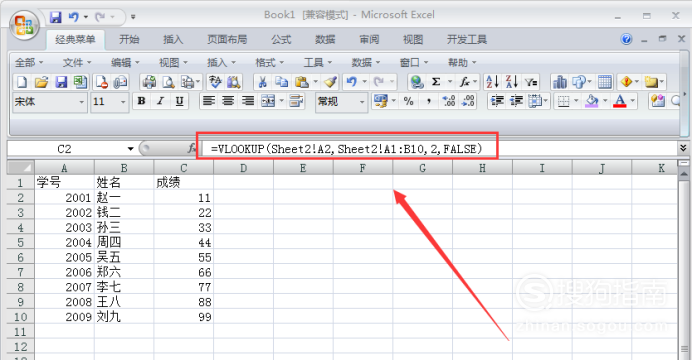Screen dimensions: 692x360
Task: Toggle align text left
Action: (x=208, y=101)
